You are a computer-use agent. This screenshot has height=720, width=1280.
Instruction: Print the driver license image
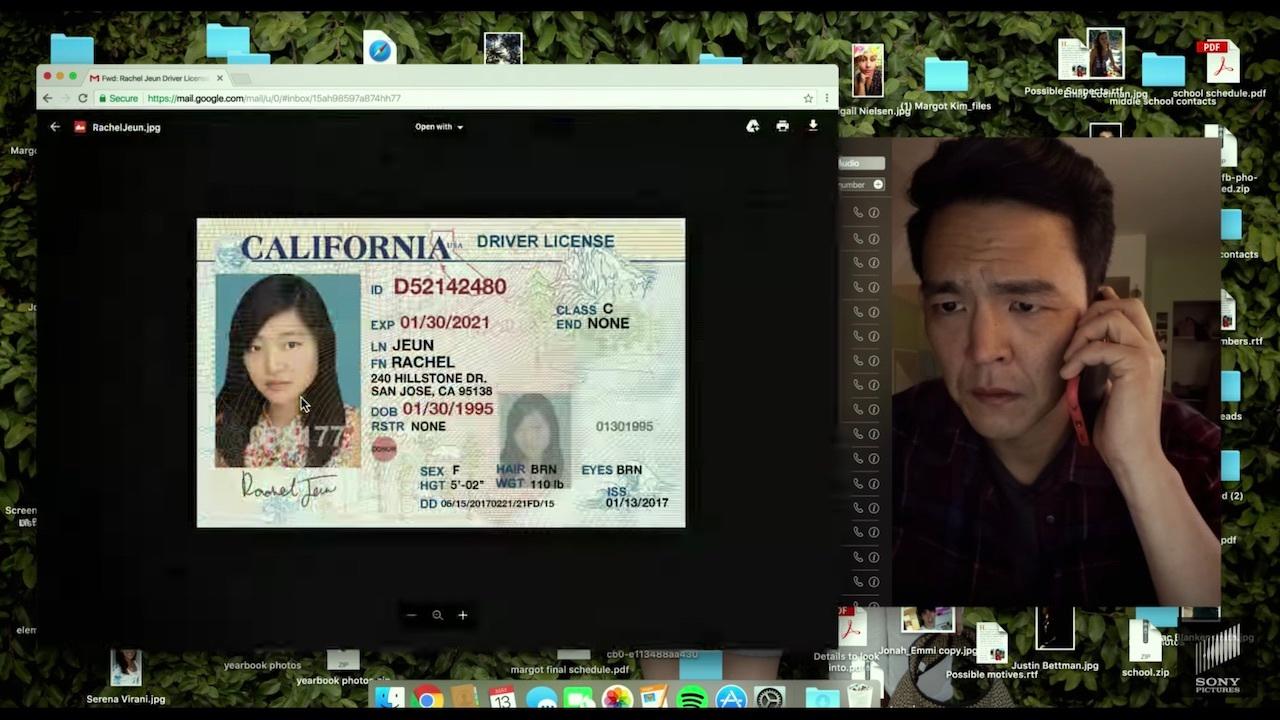782,126
